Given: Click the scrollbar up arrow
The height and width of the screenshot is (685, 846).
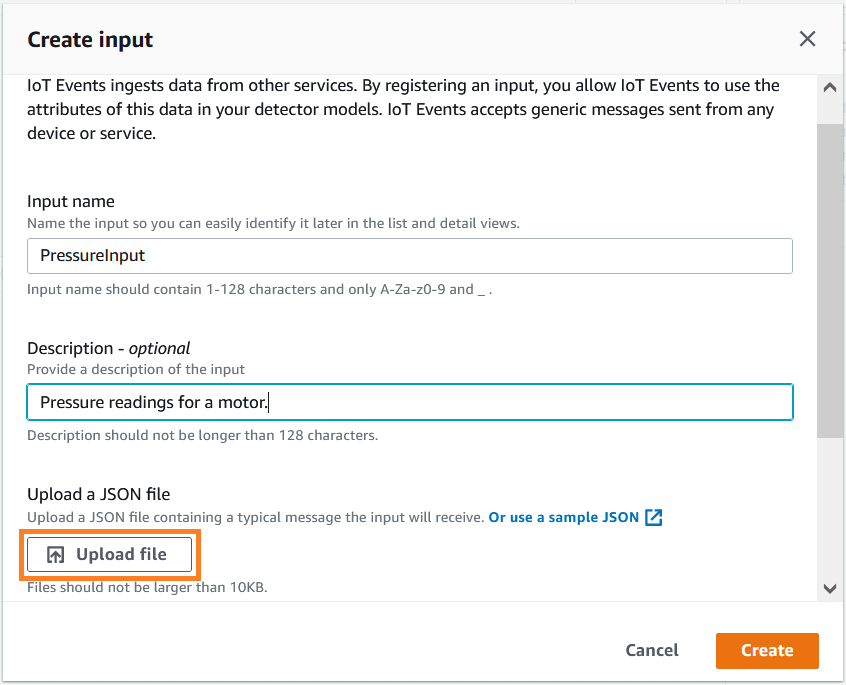Looking at the screenshot, I should click(829, 88).
